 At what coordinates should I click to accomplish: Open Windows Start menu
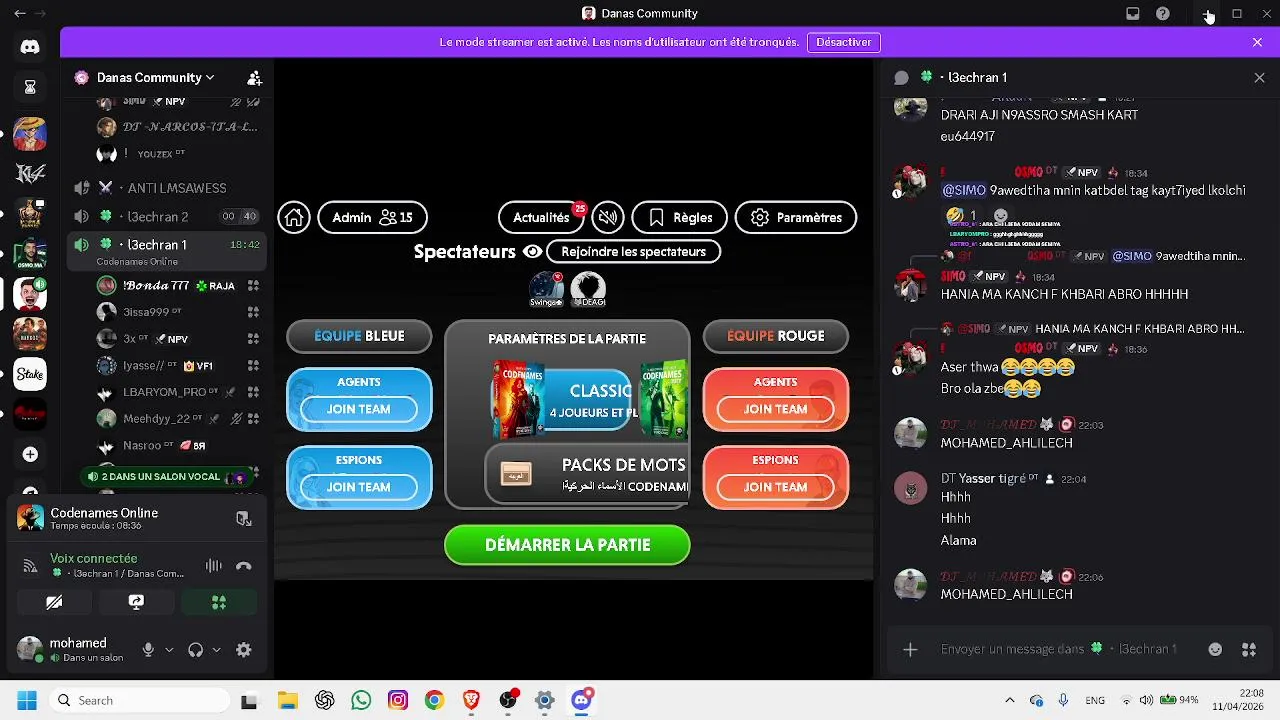coord(26,701)
